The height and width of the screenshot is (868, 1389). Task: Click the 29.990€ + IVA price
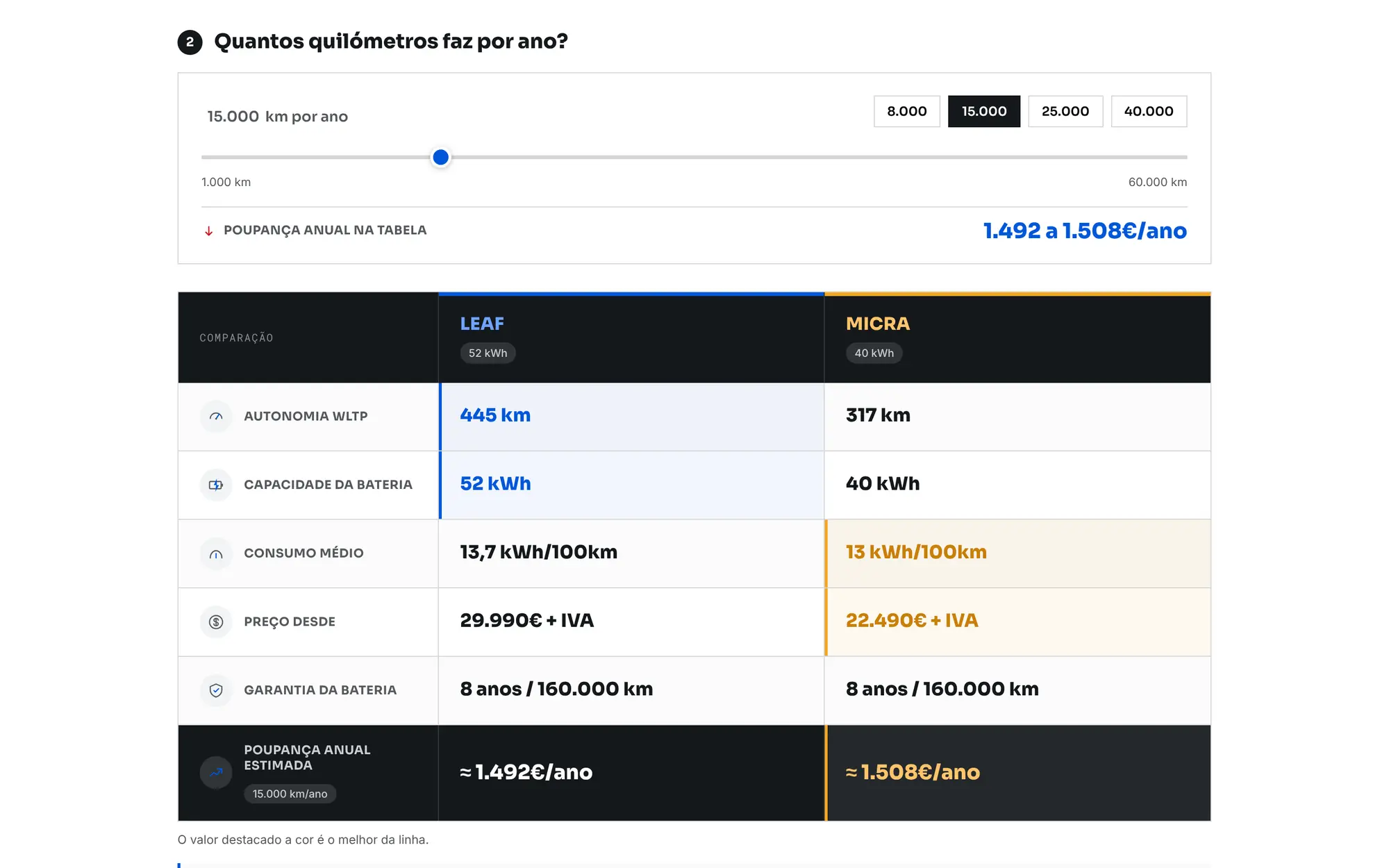[526, 621]
